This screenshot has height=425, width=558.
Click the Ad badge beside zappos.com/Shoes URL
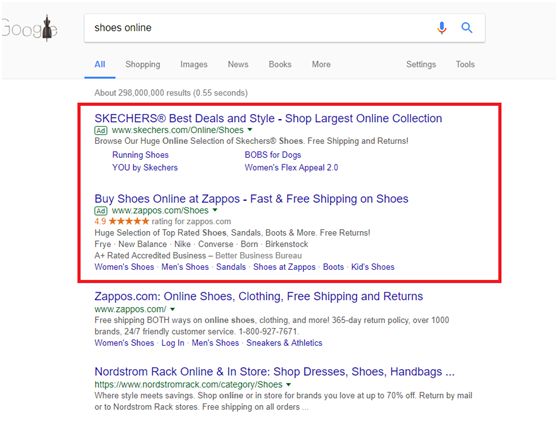pos(101,211)
